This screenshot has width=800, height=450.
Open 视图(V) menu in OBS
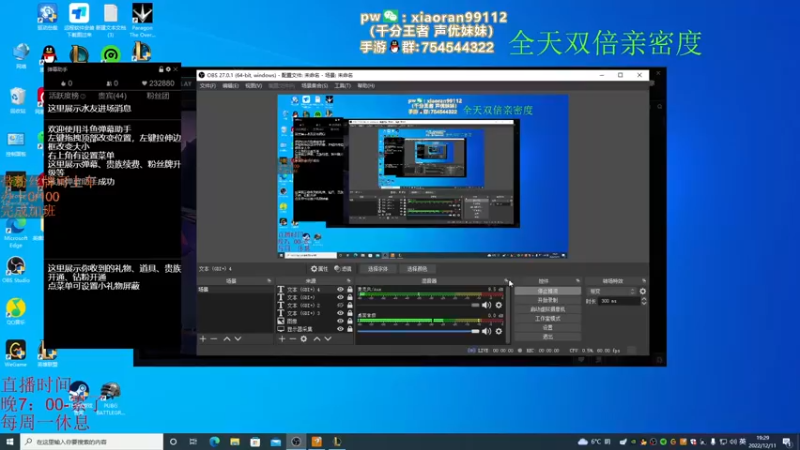coord(254,86)
